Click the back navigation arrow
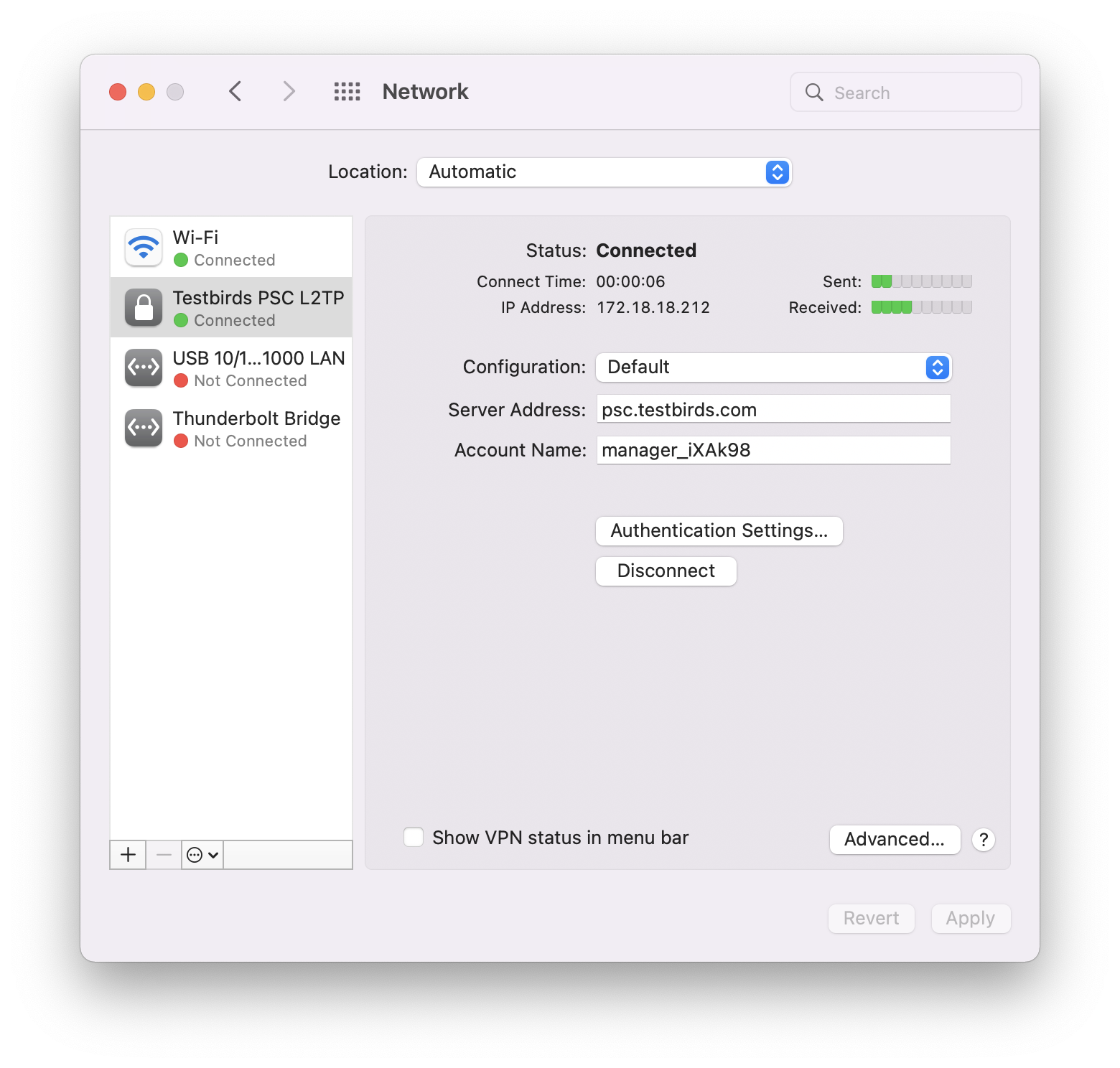 [235, 91]
